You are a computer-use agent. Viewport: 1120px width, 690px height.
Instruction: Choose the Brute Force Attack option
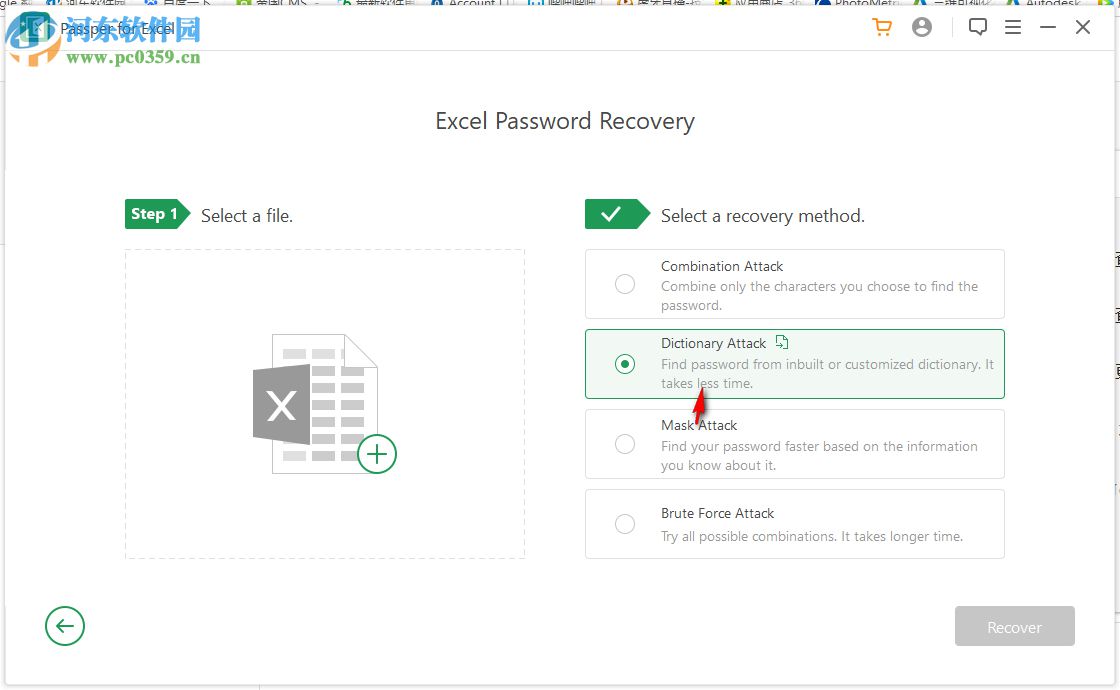click(625, 524)
